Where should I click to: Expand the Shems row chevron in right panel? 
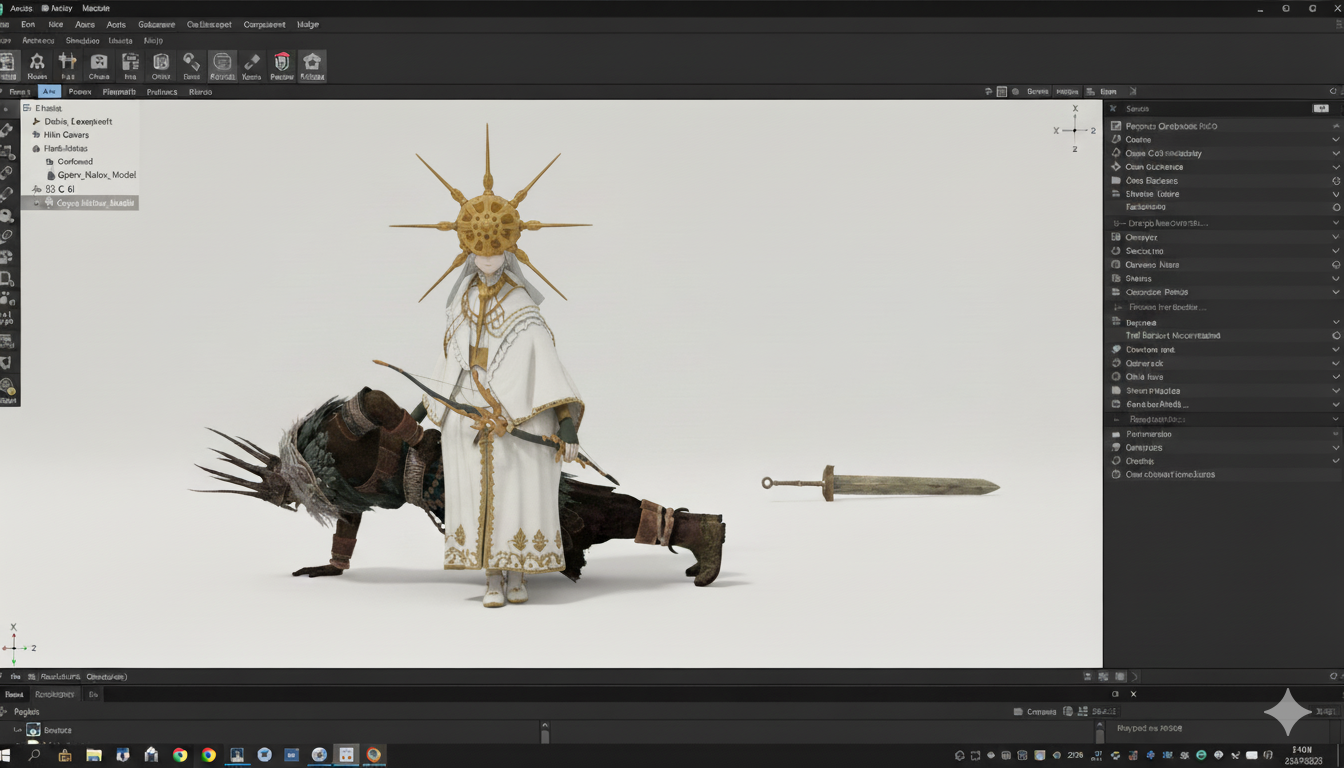click(x=1336, y=279)
